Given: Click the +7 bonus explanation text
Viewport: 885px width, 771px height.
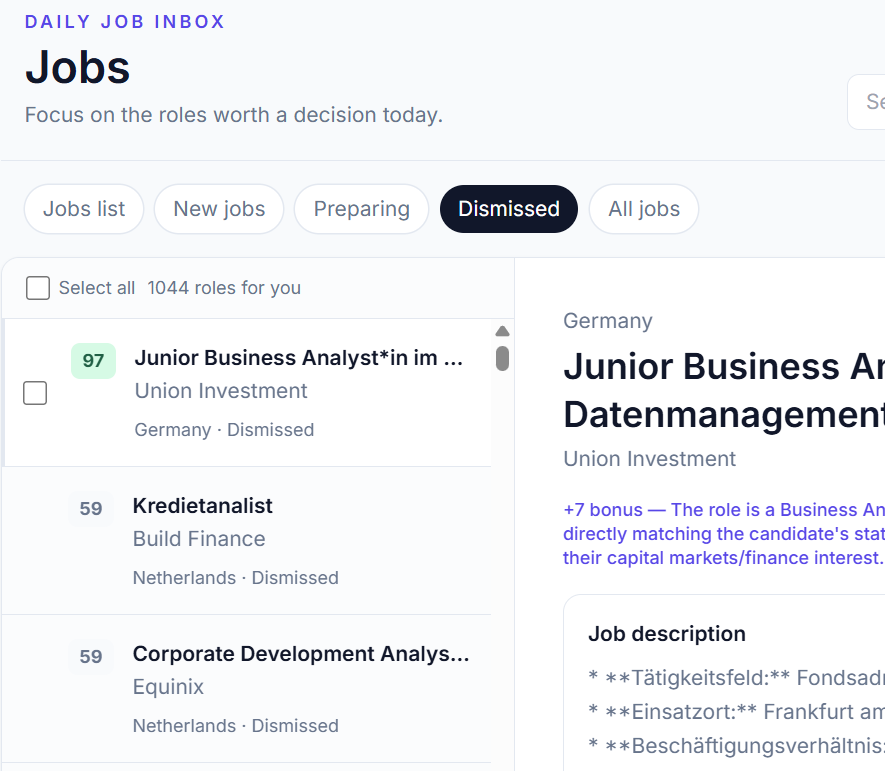Looking at the screenshot, I should pyautogui.click(x=724, y=534).
